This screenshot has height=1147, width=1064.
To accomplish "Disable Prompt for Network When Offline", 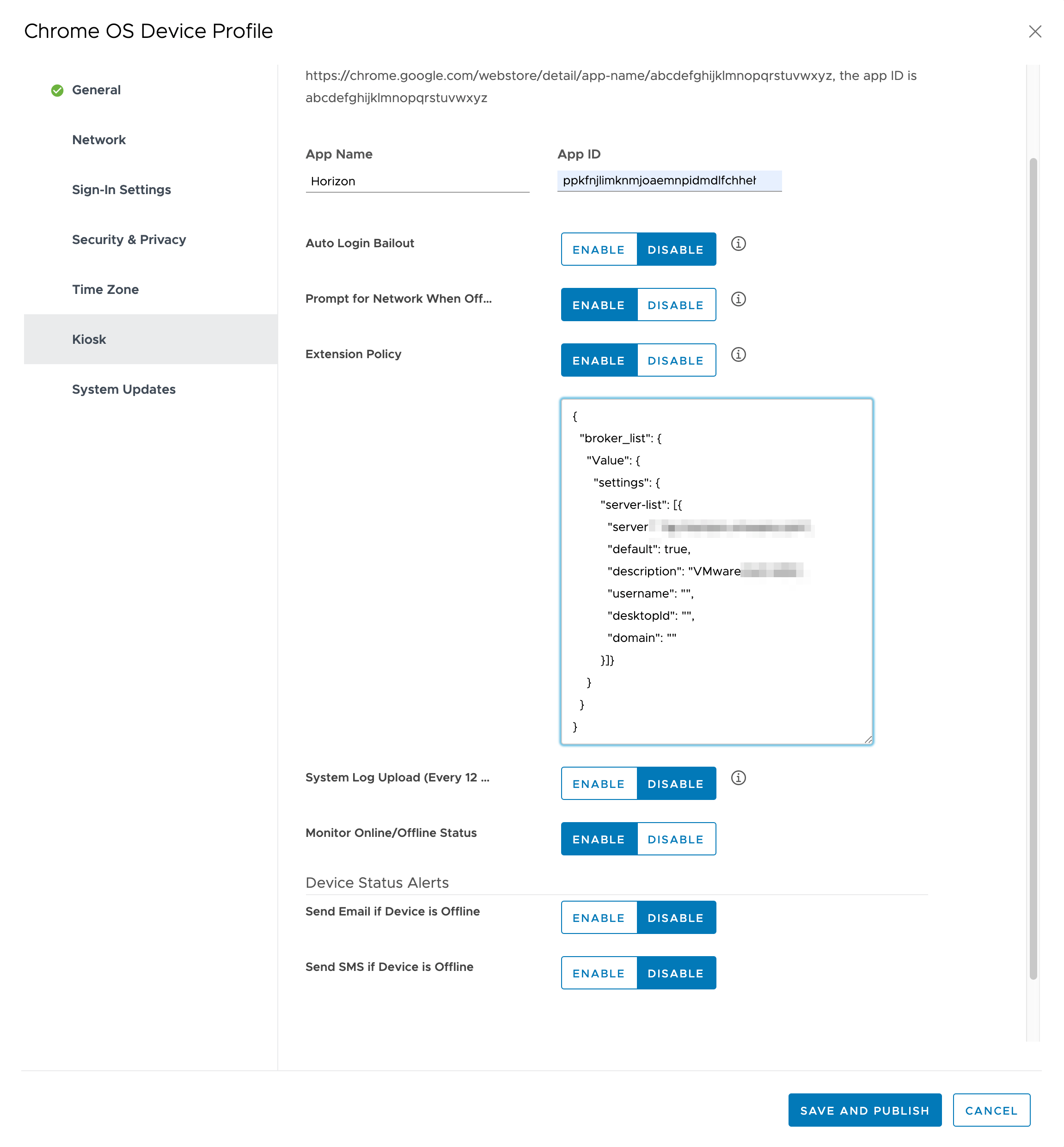I will coord(676,305).
